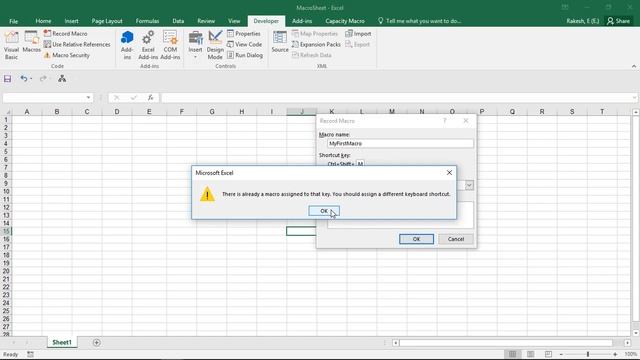Click the Shortcut key box

(x=360, y=163)
